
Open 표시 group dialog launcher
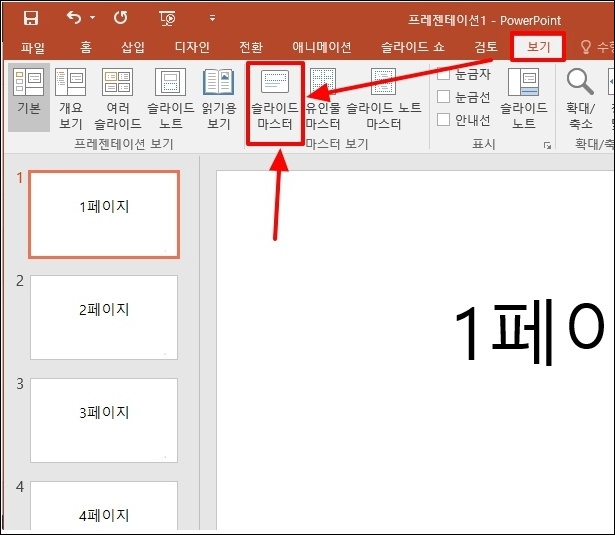[x=547, y=146]
